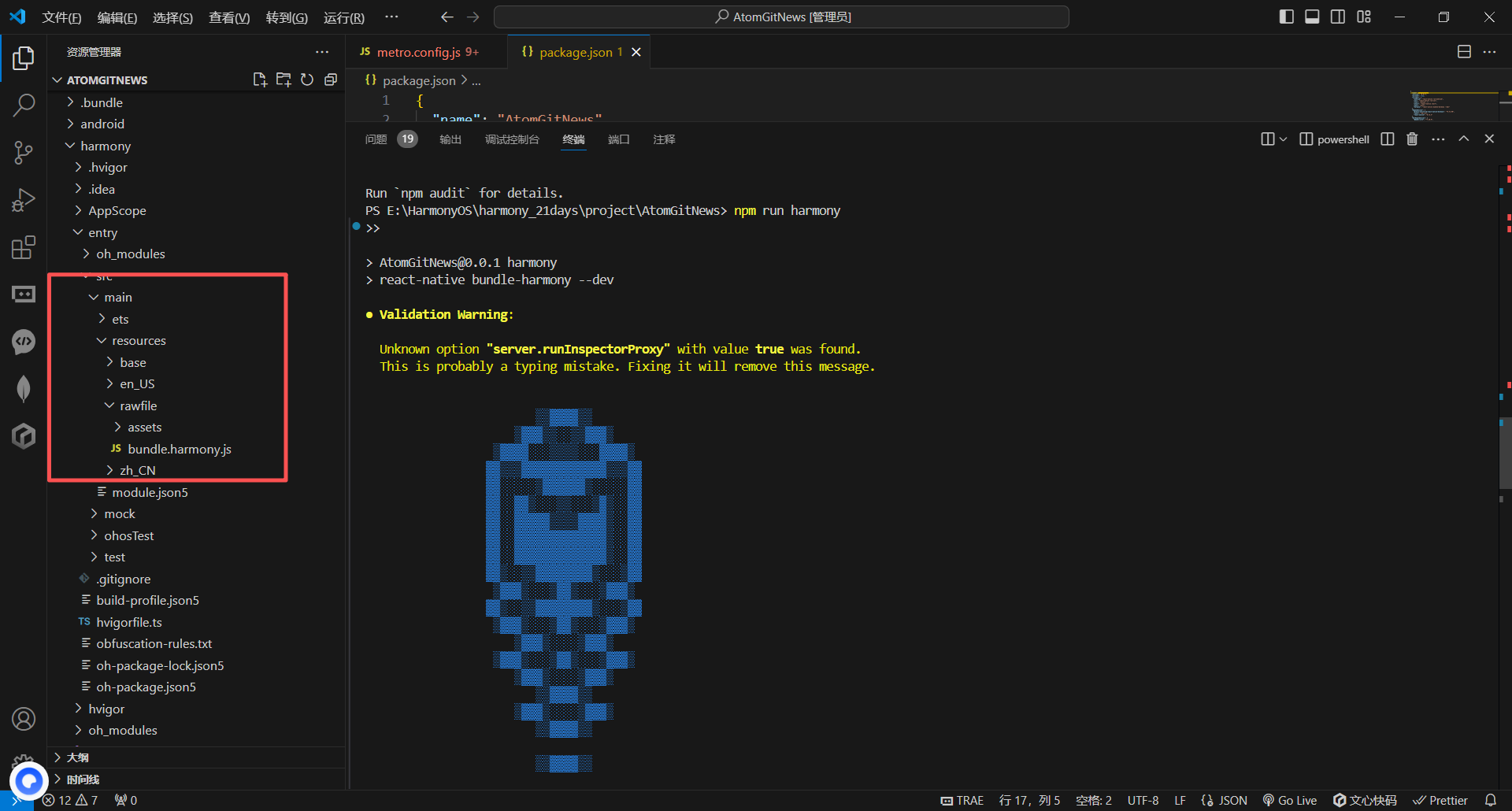Open the Extensions view
1512x811 pixels.
[x=24, y=247]
